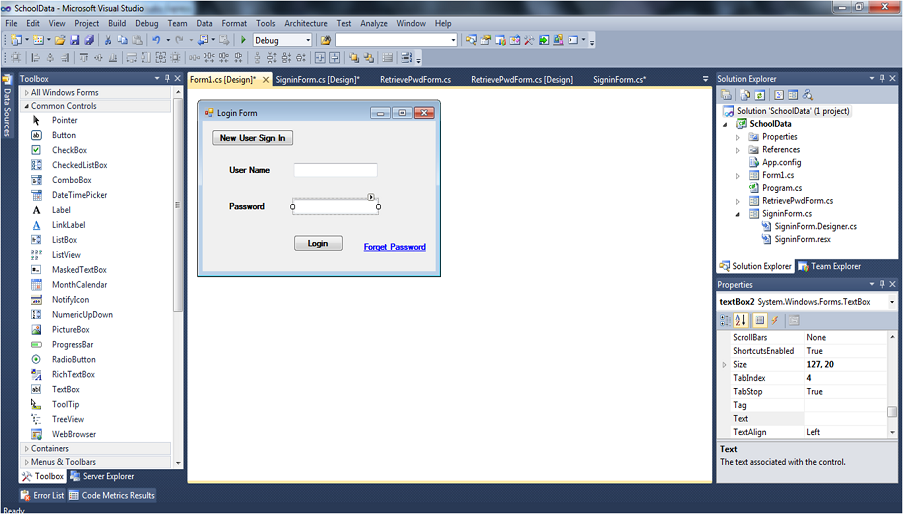This screenshot has height=514, width=903.
Task: Toggle the auto-hide pin on Toolbox panel
Action: coord(168,78)
